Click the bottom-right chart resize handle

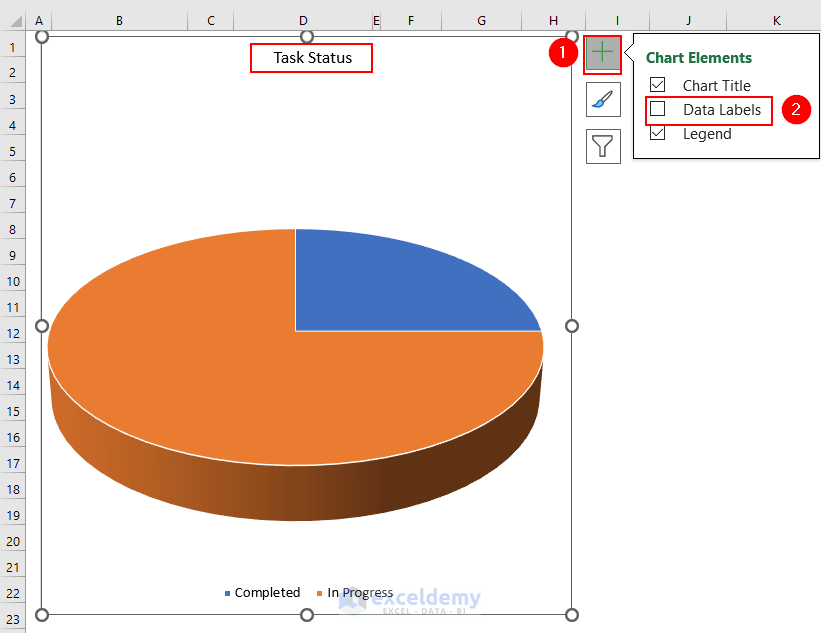pyautogui.click(x=571, y=614)
